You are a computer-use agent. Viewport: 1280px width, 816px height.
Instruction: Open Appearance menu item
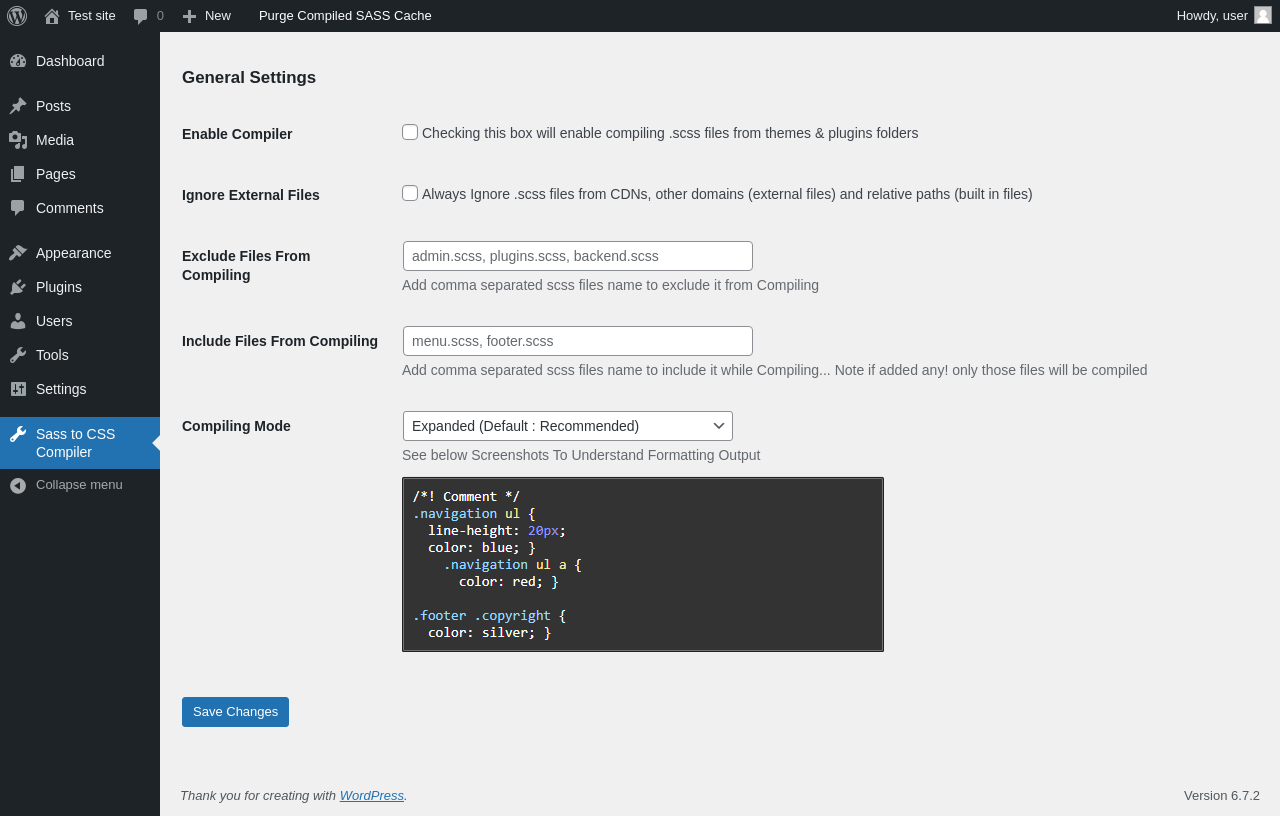[x=80, y=253]
